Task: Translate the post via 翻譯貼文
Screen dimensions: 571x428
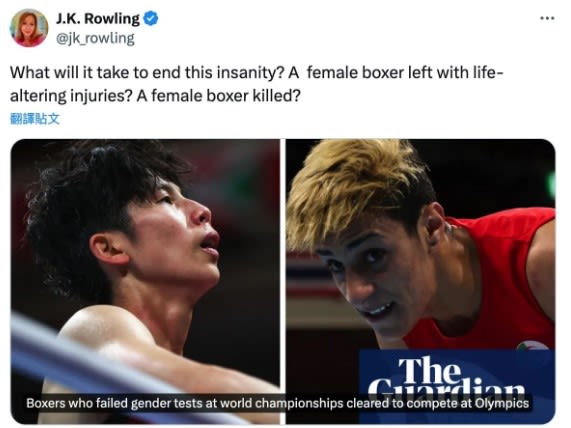Action: [35, 119]
